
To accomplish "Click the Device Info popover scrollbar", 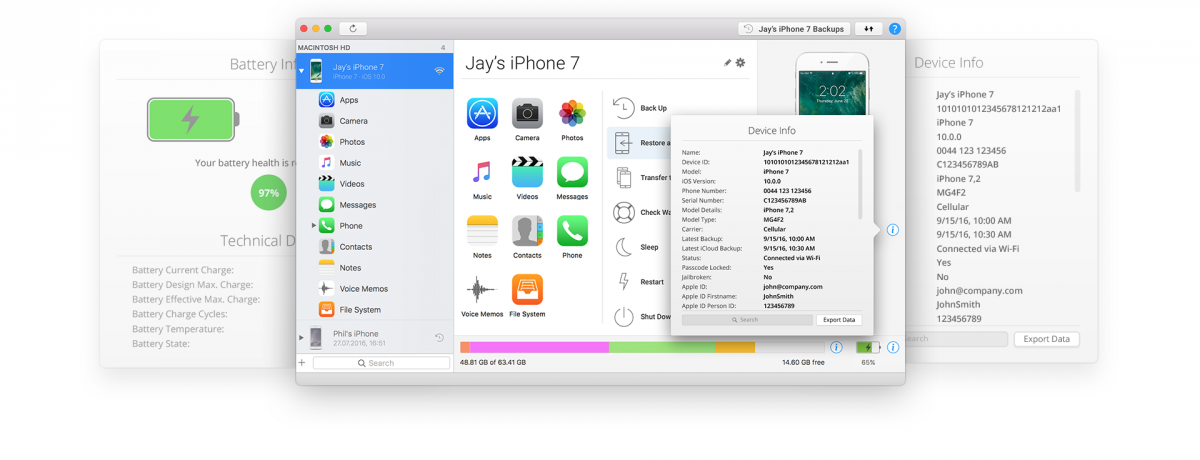I will tap(860, 184).
